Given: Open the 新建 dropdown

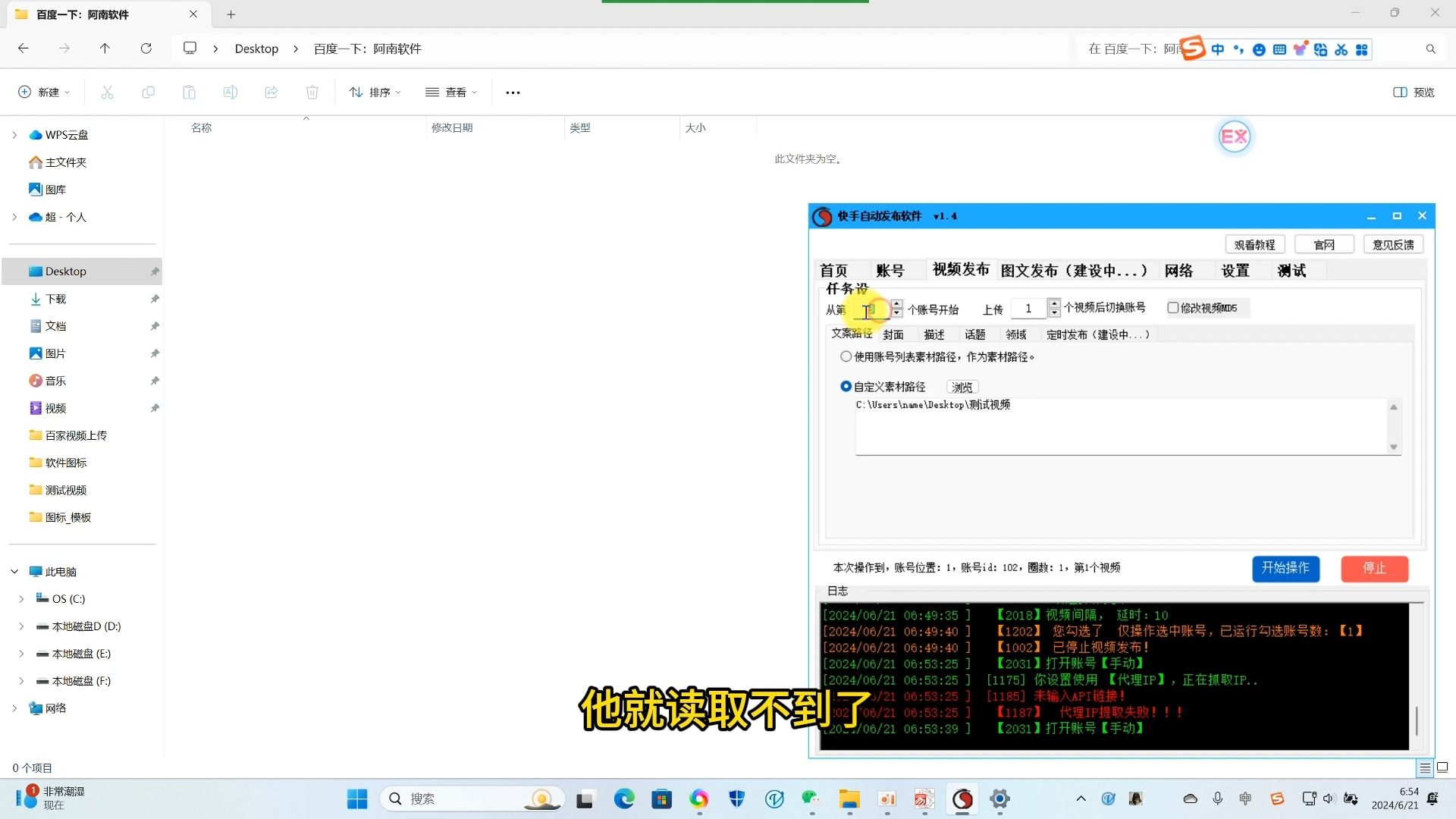Looking at the screenshot, I should coord(44,93).
